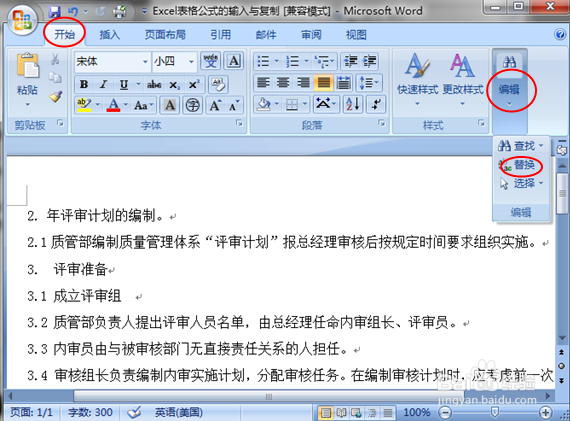
Task: Apply red font color
Action: click(x=113, y=105)
